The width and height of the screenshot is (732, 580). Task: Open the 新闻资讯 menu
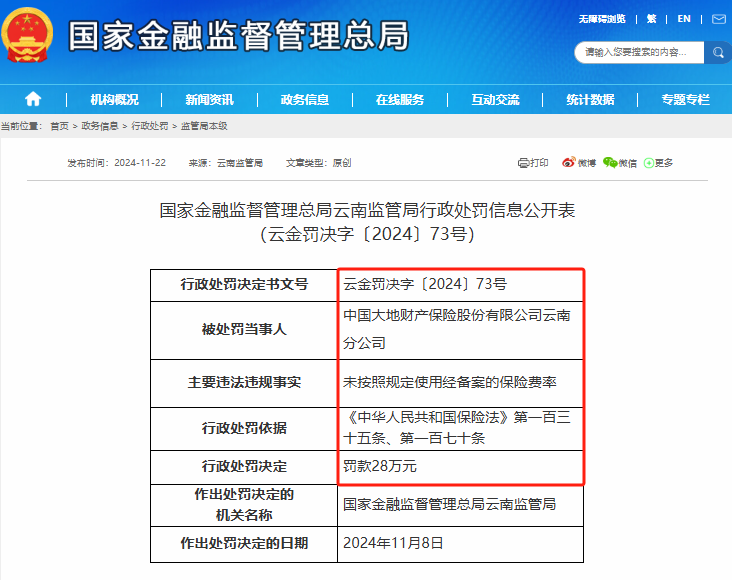210,99
